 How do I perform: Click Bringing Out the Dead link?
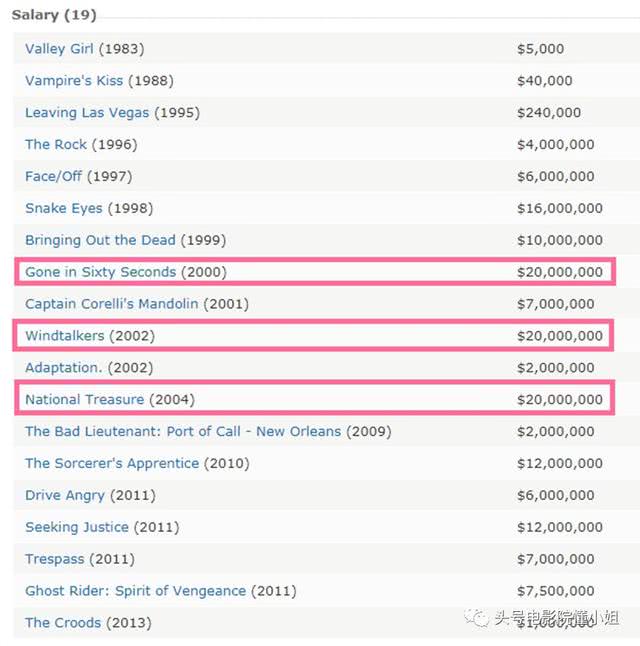(100, 241)
